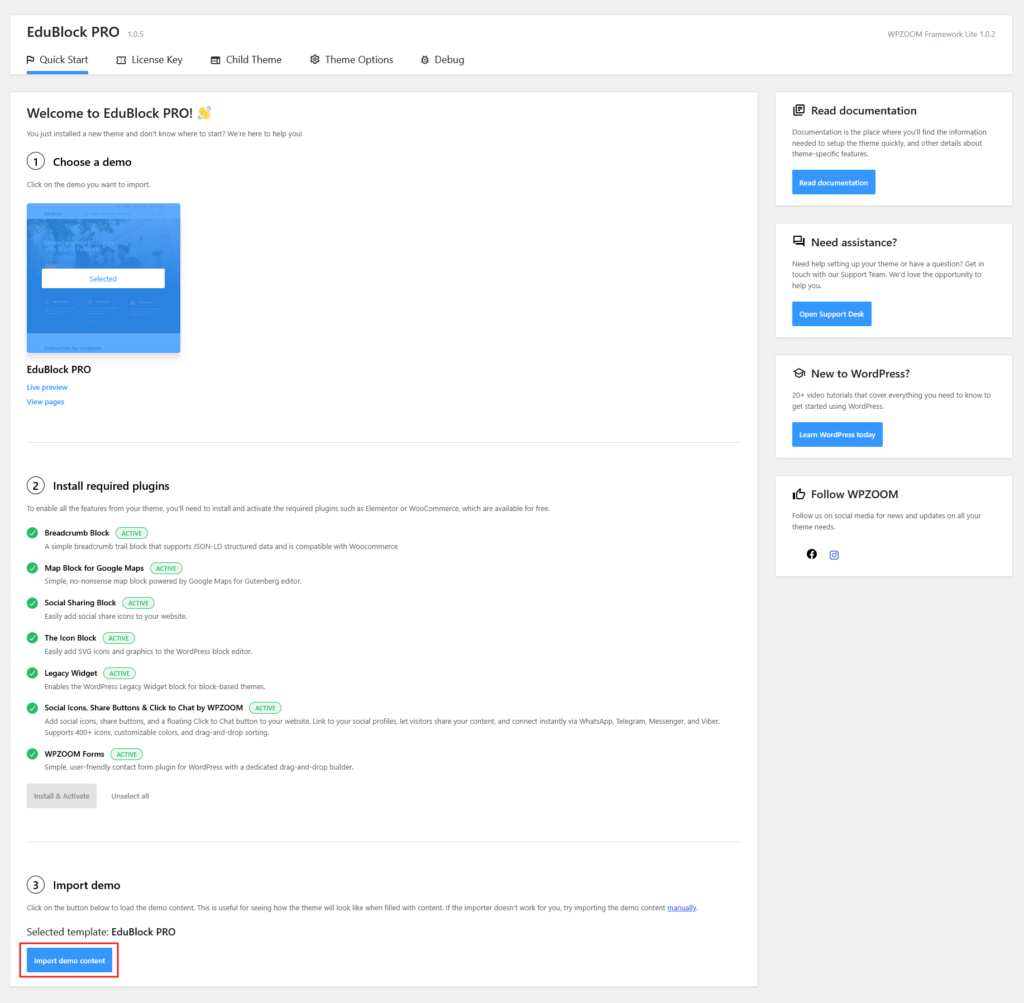Click the Breadcrumb Block plugin name
This screenshot has width=1024, height=1003.
[x=77, y=533]
